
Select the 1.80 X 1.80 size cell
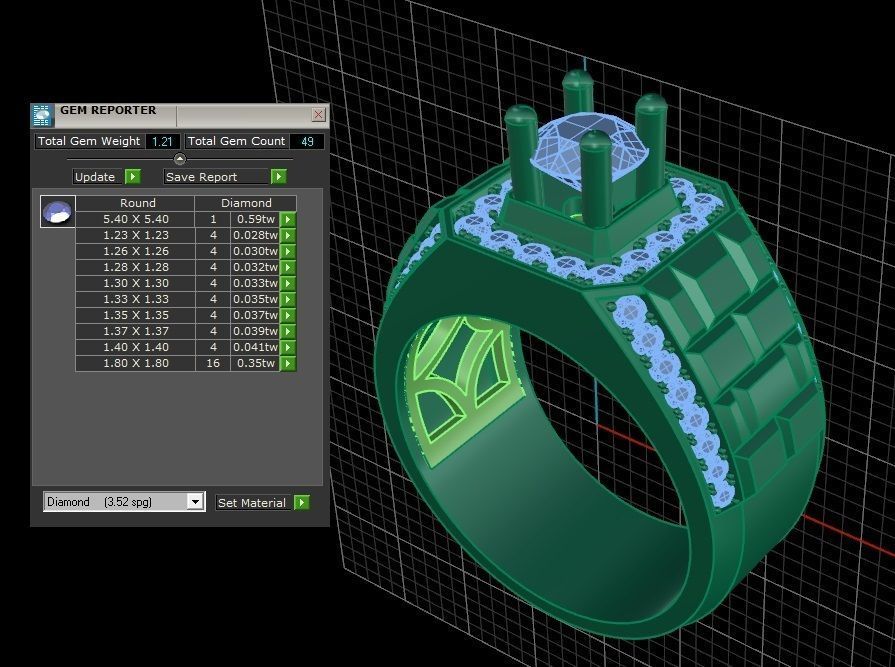tap(135, 363)
